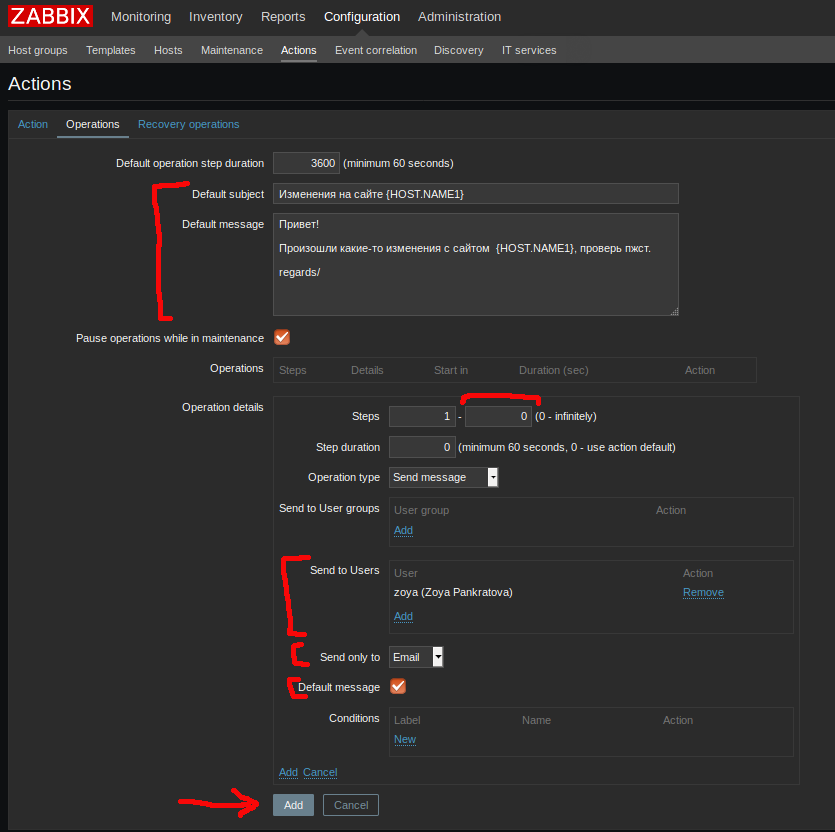835x832 pixels.
Task: Switch to the Action tab
Action: point(32,124)
